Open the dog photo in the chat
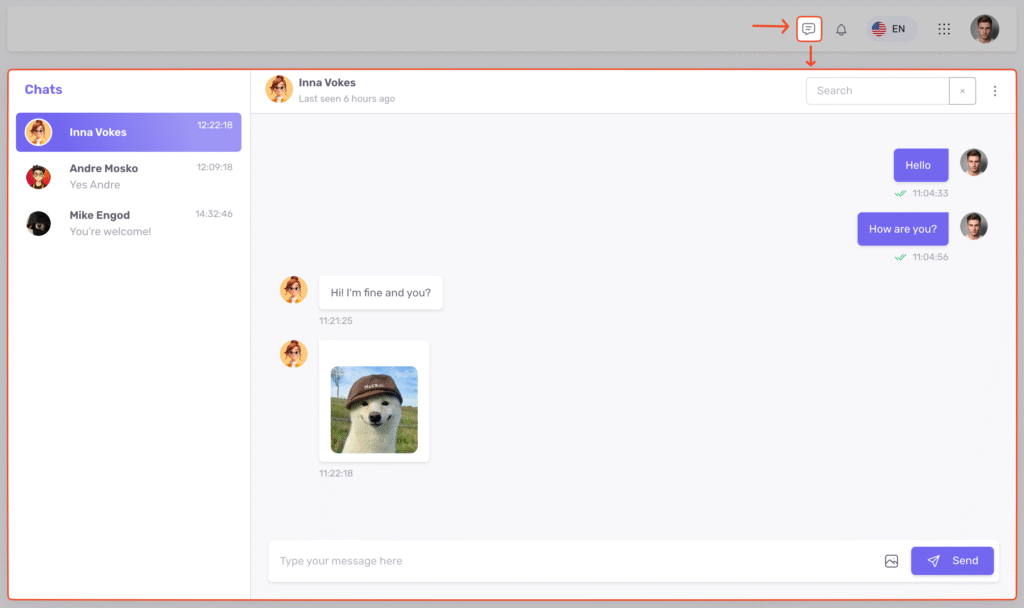 point(374,410)
